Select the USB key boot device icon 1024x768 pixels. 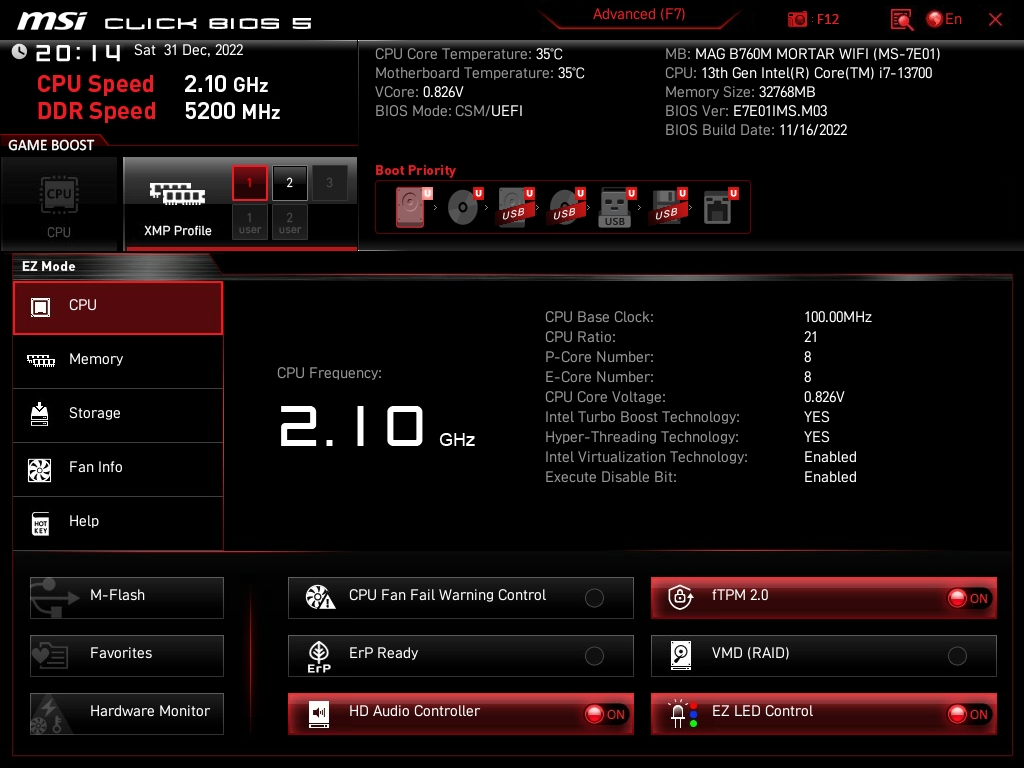click(x=616, y=207)
